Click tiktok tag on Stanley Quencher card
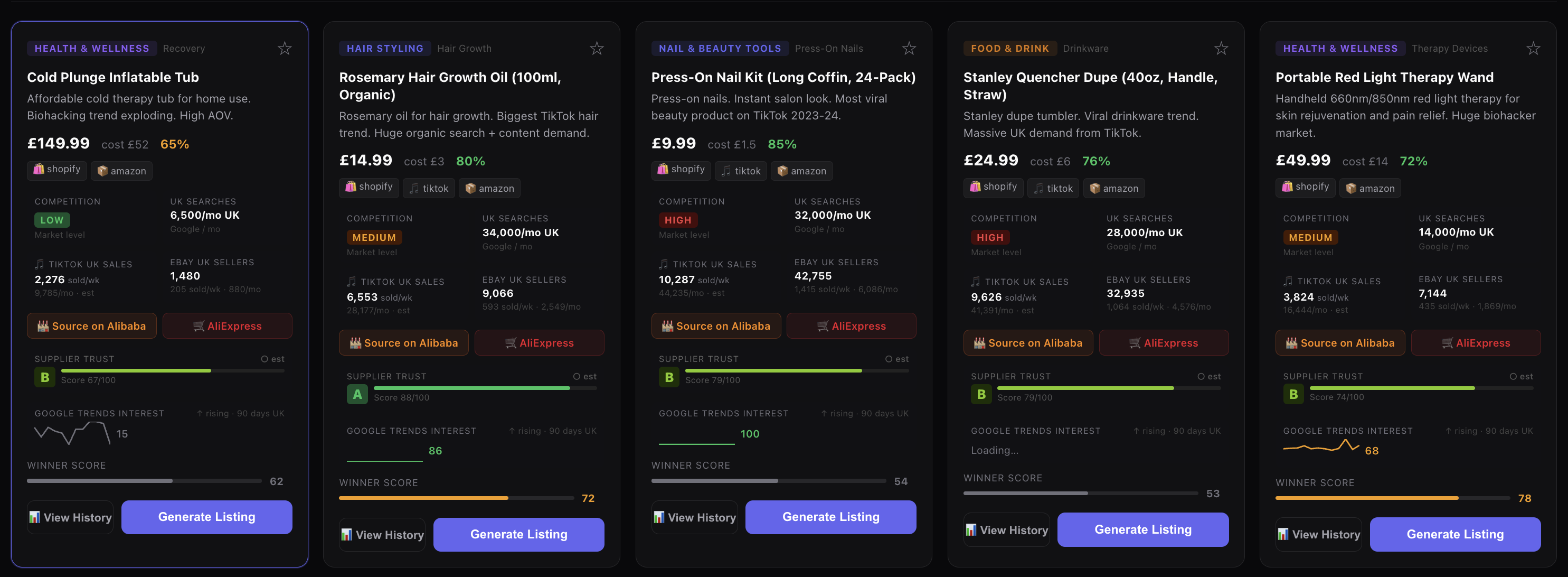The height and width of the screenshot is (577, 1568). 1053,188
